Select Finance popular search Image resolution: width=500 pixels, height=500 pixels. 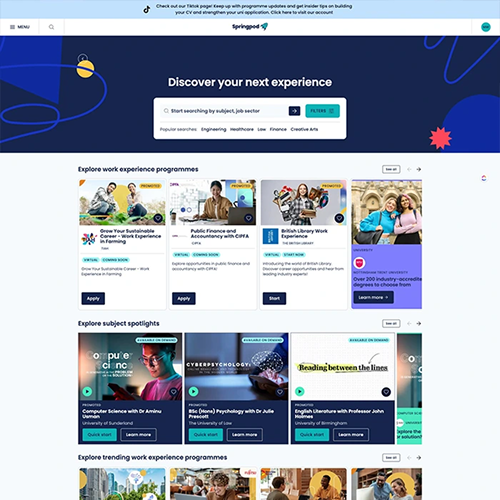tap(278, 129)
